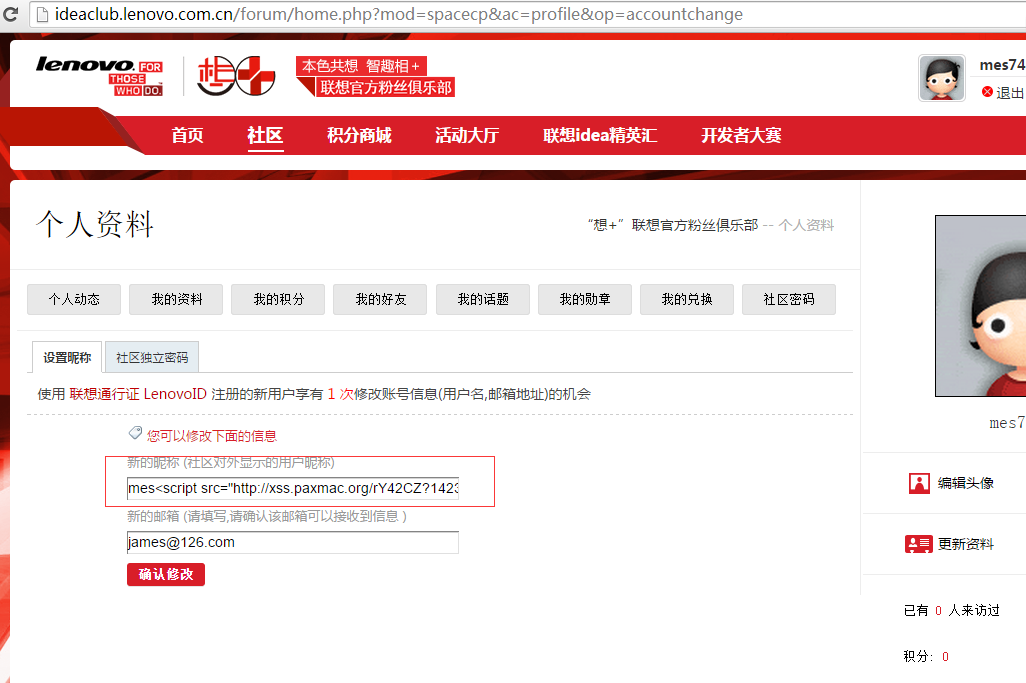Image resolution: width=1026 pixels, height=683 pixels.
Task: Click the 我的勋章 button
Action: tap(585, 299)
